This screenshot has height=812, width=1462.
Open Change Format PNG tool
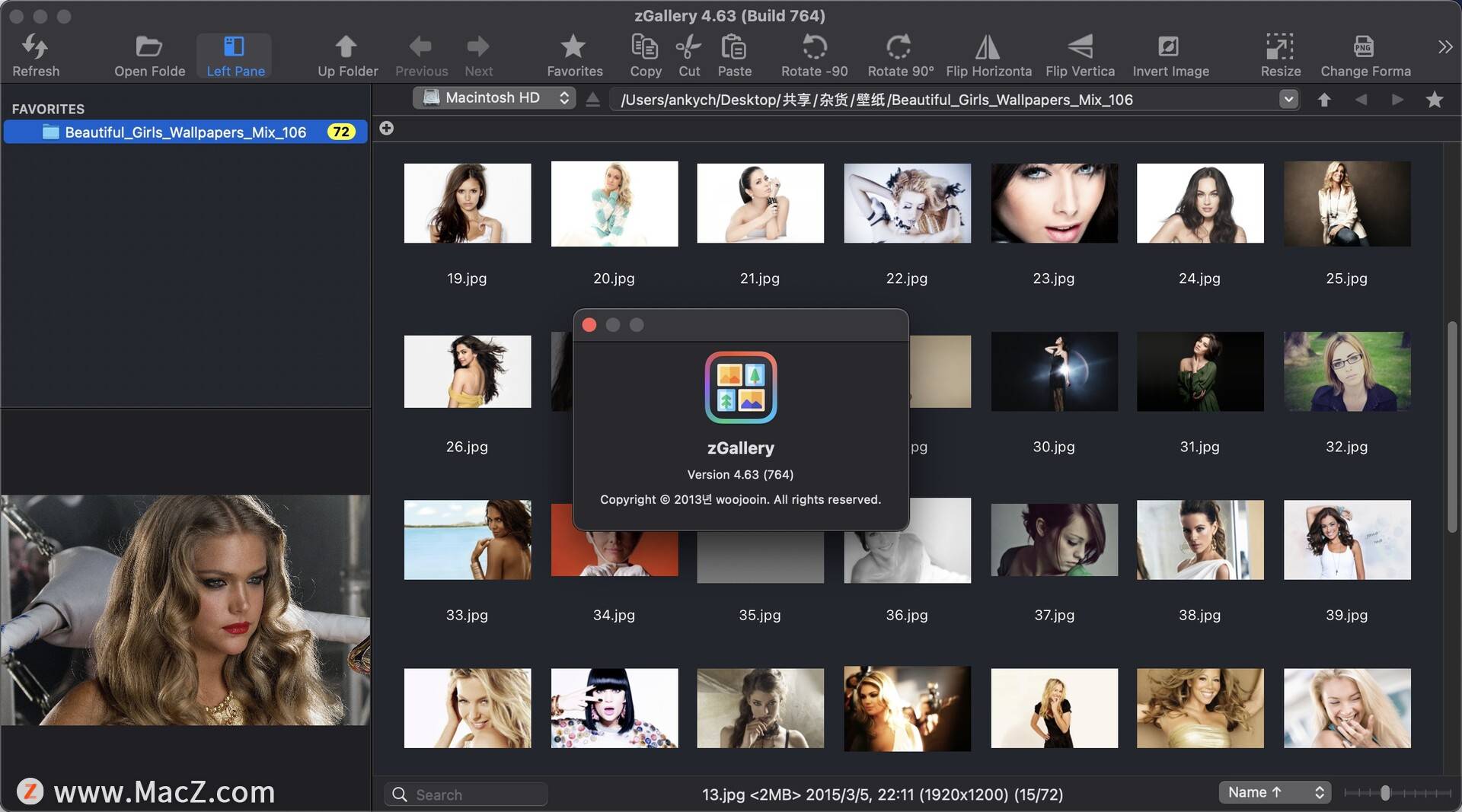(x=1364, y=47)
